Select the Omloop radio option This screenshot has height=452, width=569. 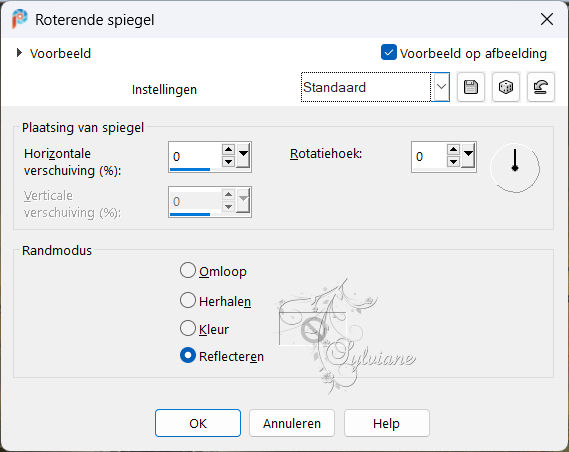pos(188,271)
